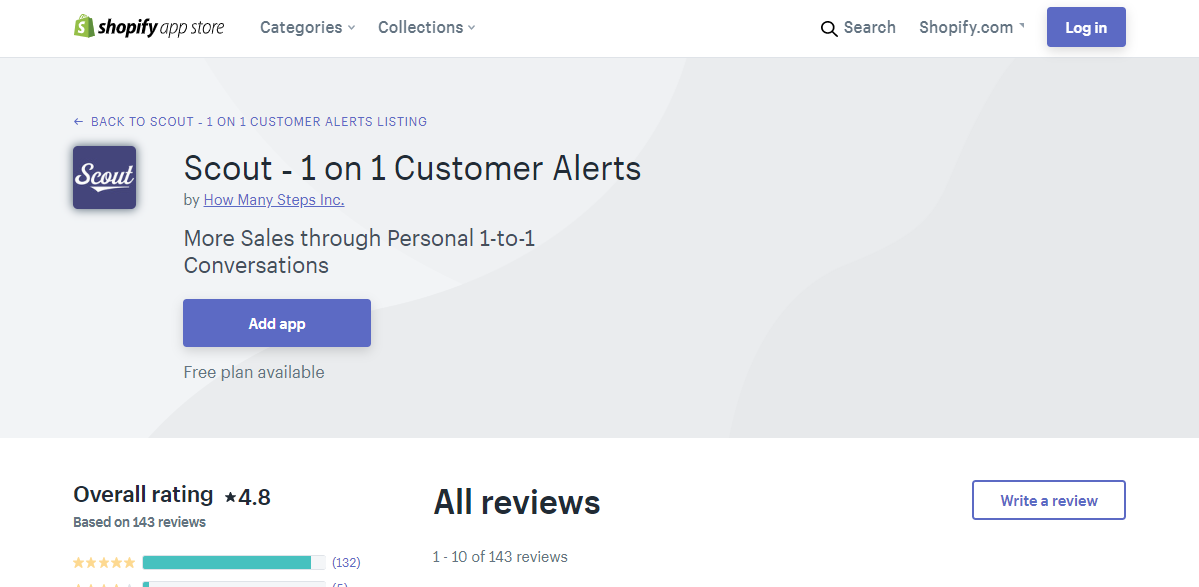Image resolution: width=1199 pixels, height=587 pixels.
Task: Click the Shopify bag logo
Action: point(84,27)
